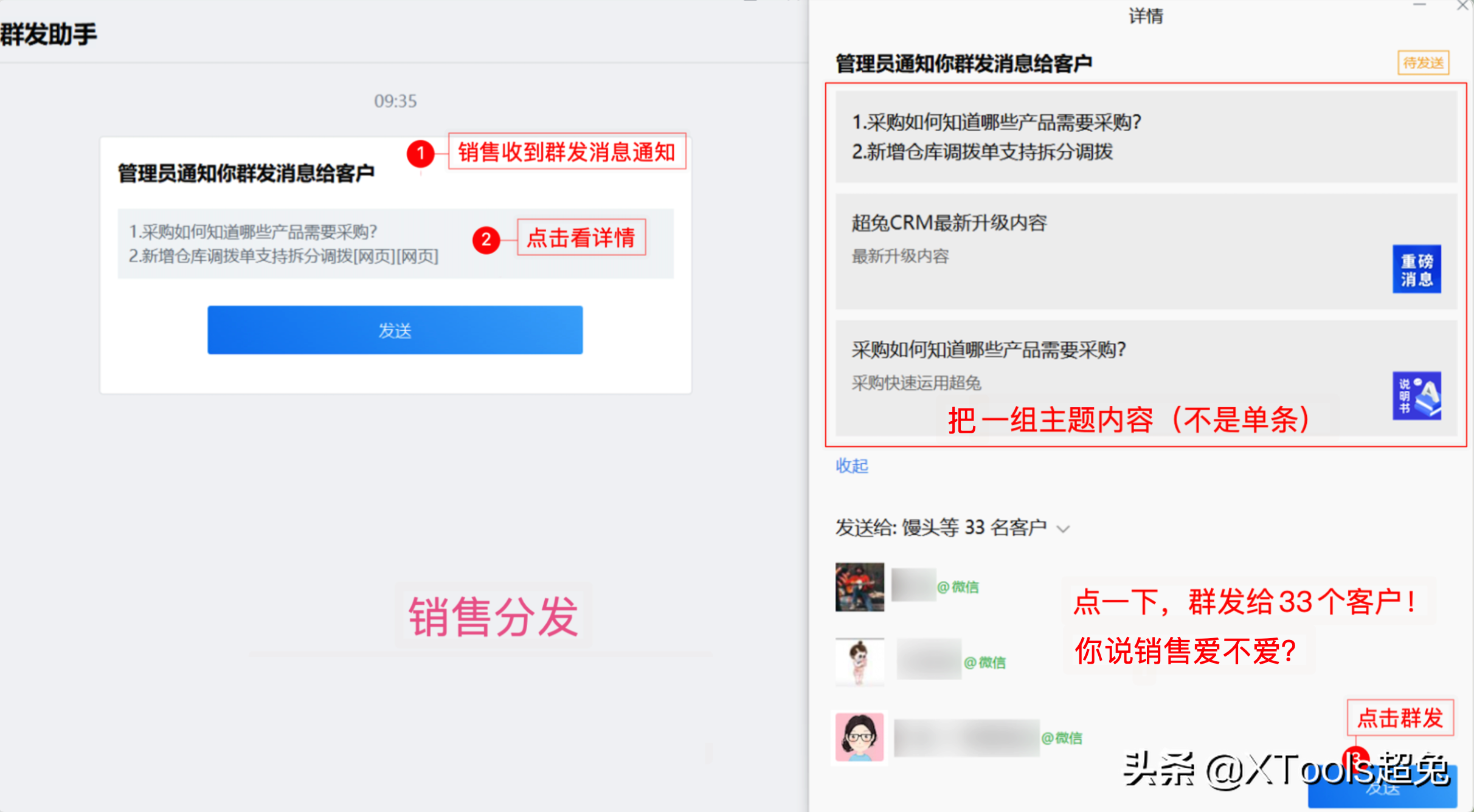Viewport: 1474px width, 812px height.
Task: Click the red number 2 annotation marker
Action: tap(486, 240)
